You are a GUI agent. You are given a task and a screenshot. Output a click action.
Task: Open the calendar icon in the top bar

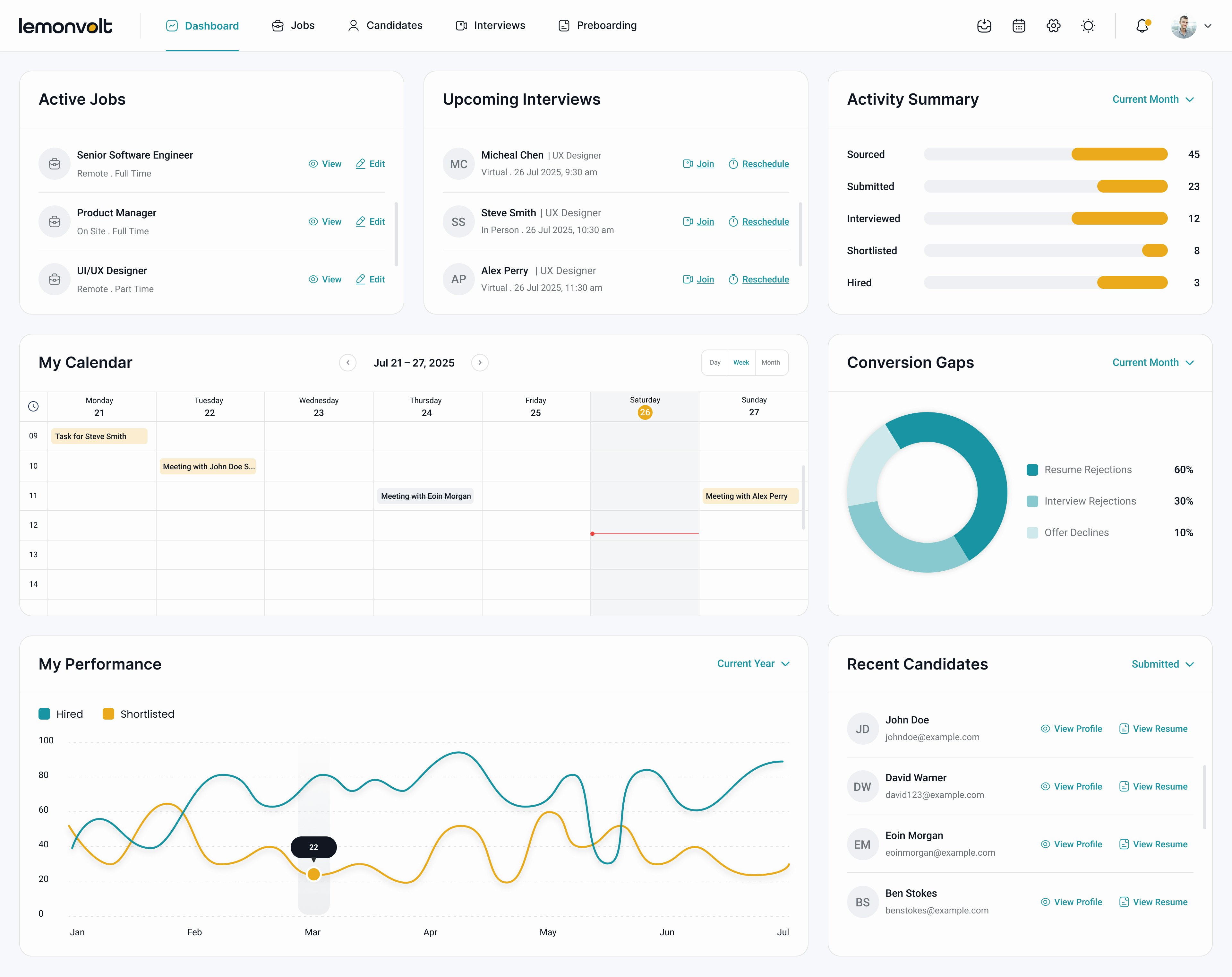[1019, 26]
